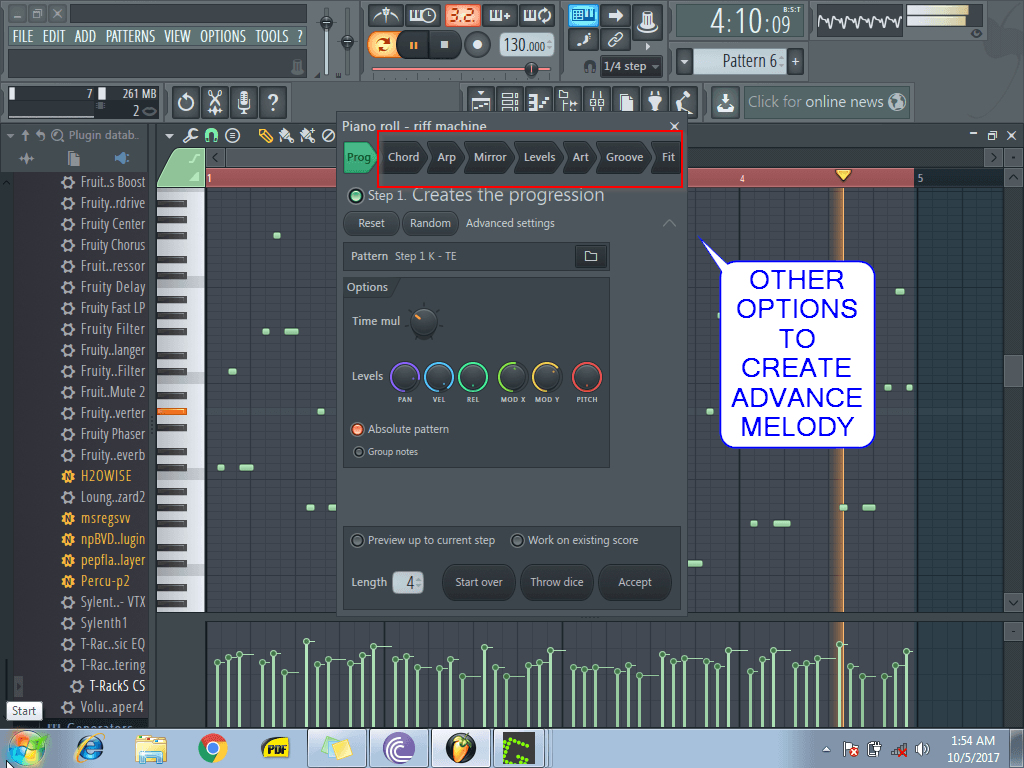The width and height of the screenshot is (1024, 768).
Task: Switch to the Mirror tab
Action: pyautogui.click(x=490, y=157)
